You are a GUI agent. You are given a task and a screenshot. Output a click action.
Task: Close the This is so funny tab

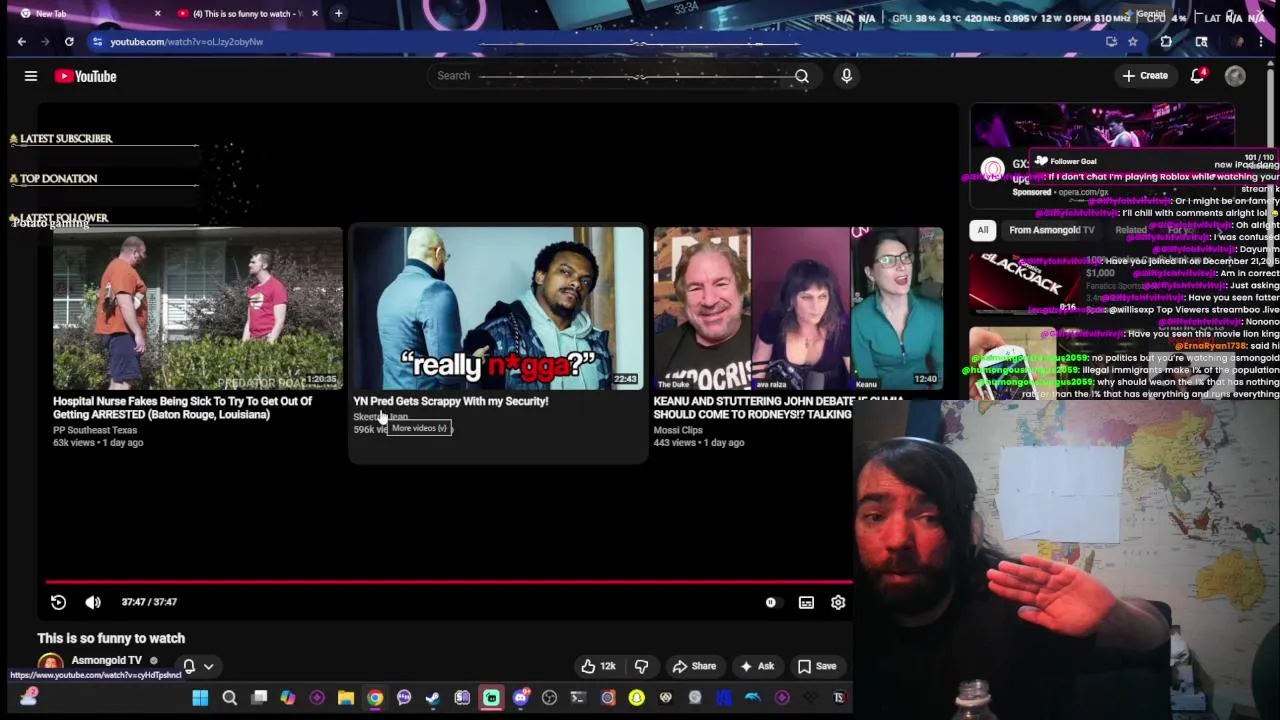[315, 14]
